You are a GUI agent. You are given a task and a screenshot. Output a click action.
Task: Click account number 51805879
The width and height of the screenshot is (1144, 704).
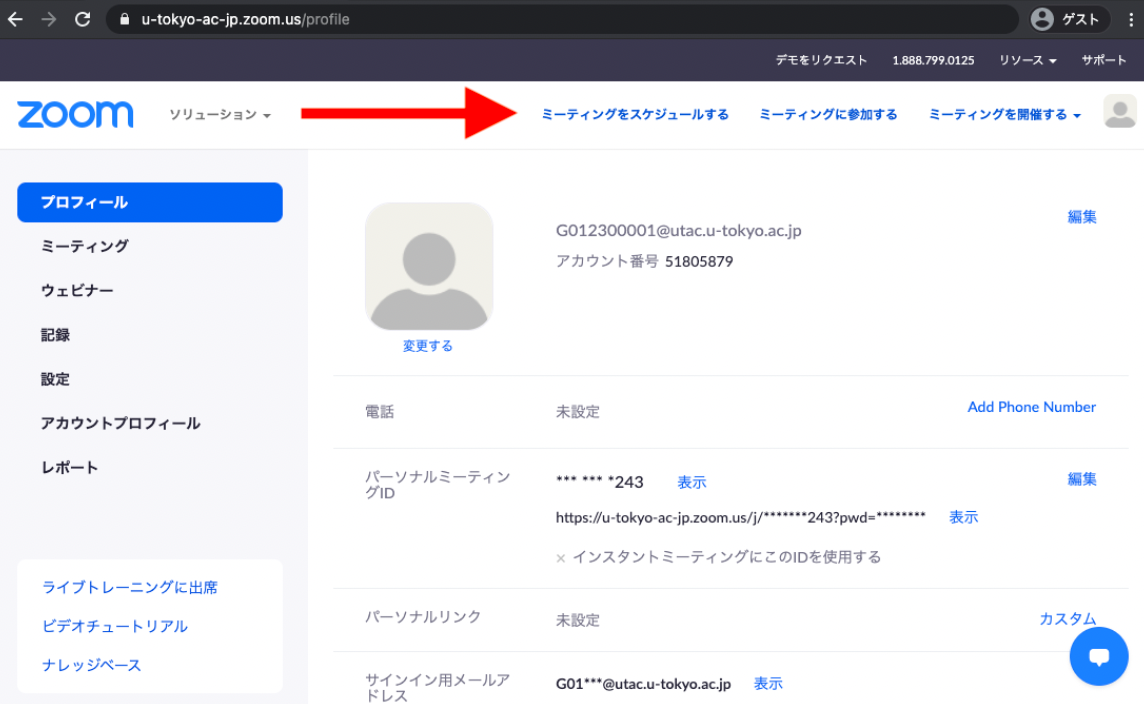coord(699,261)
